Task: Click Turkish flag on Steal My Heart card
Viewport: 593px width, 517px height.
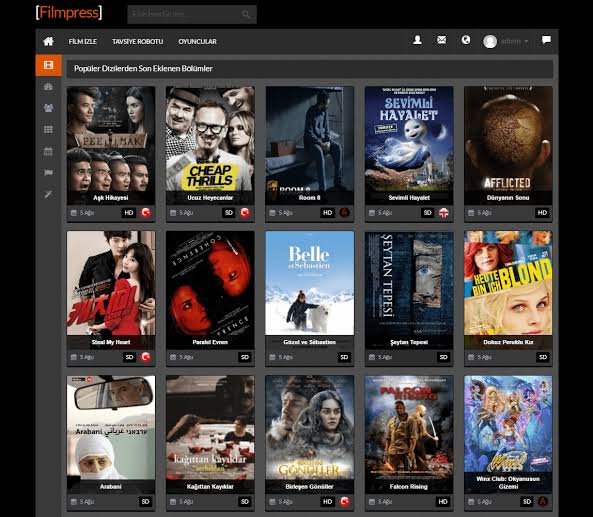Action: click(146, 357)
